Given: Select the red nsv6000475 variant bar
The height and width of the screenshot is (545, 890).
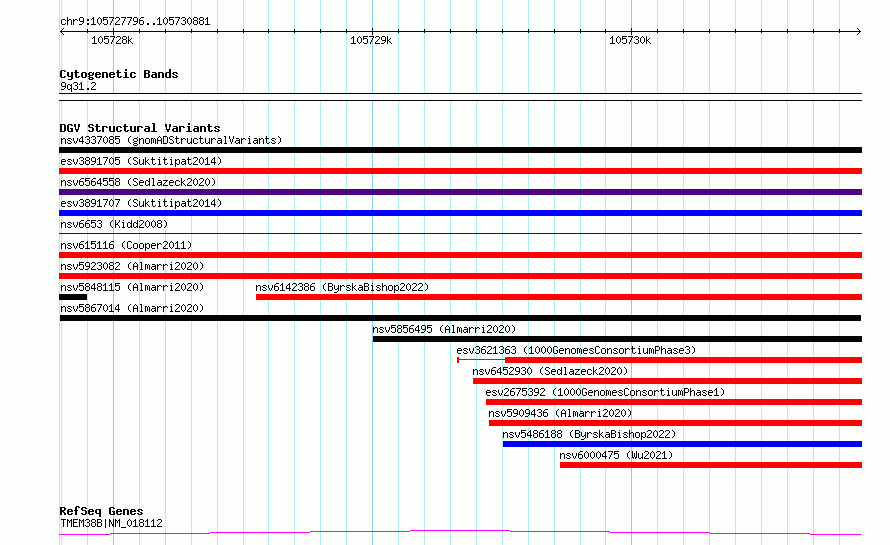Looking at the screenshot, I should pyautogui.click(x=711, y=465).
